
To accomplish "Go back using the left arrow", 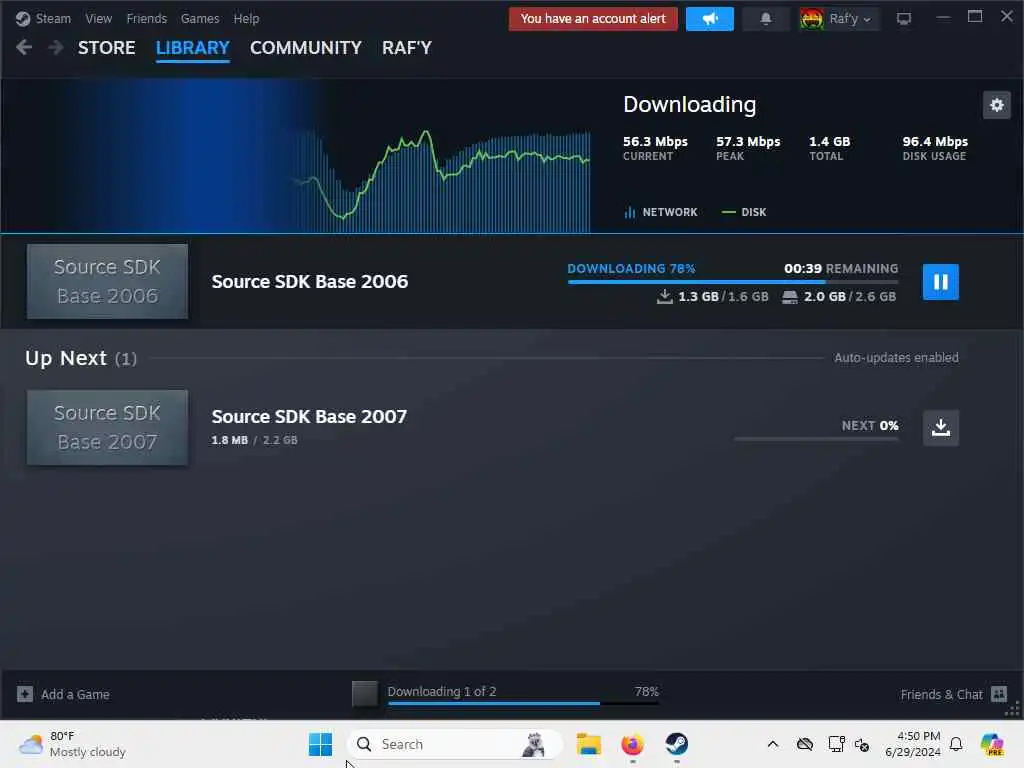I will point(24,48).
